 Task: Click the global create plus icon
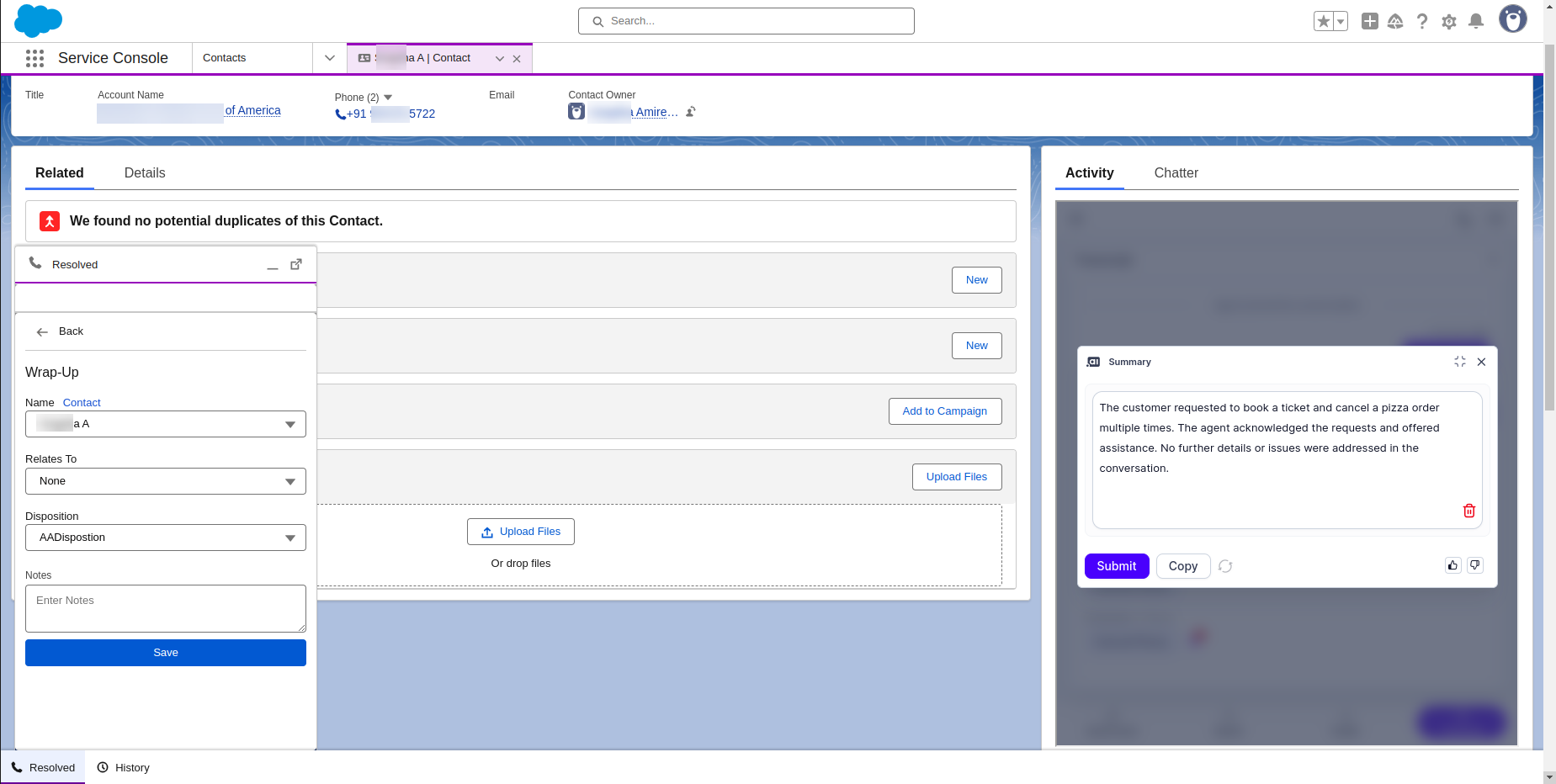pyautogui.click(x=1369, y=21)
